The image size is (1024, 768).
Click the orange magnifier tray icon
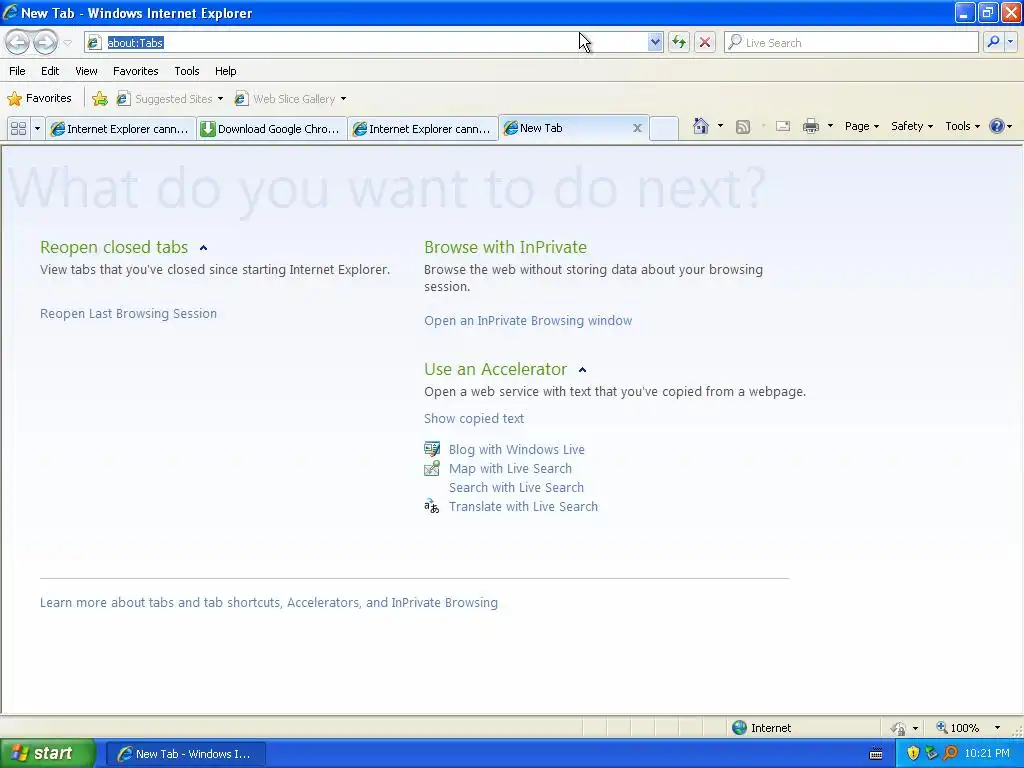tap(950, 753)
